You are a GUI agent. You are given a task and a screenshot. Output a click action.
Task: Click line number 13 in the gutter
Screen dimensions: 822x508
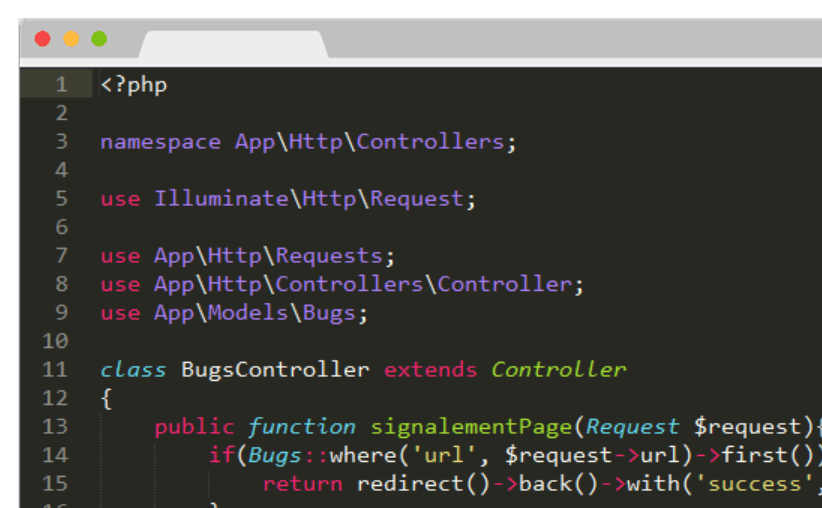pyautogui.click(x=55, y=427)
